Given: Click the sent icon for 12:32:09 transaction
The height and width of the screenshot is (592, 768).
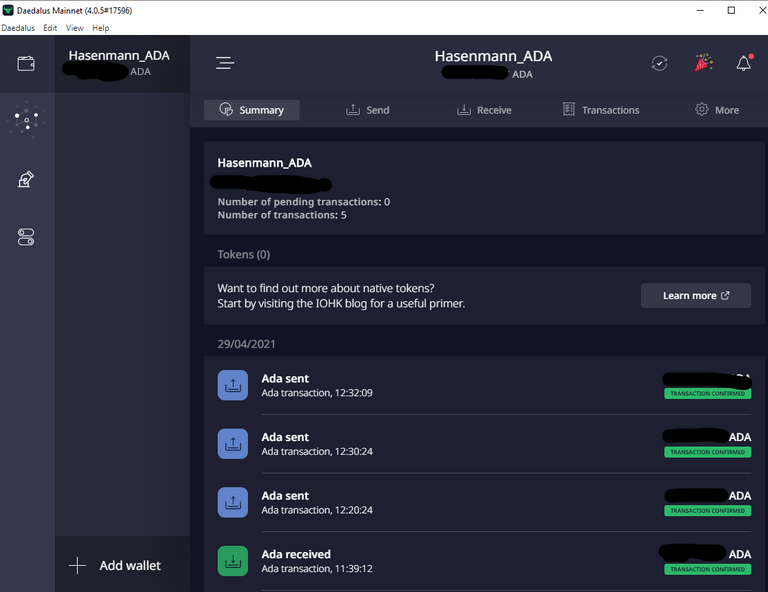Looking at the screenshot, I should click(x=233, y=385).
